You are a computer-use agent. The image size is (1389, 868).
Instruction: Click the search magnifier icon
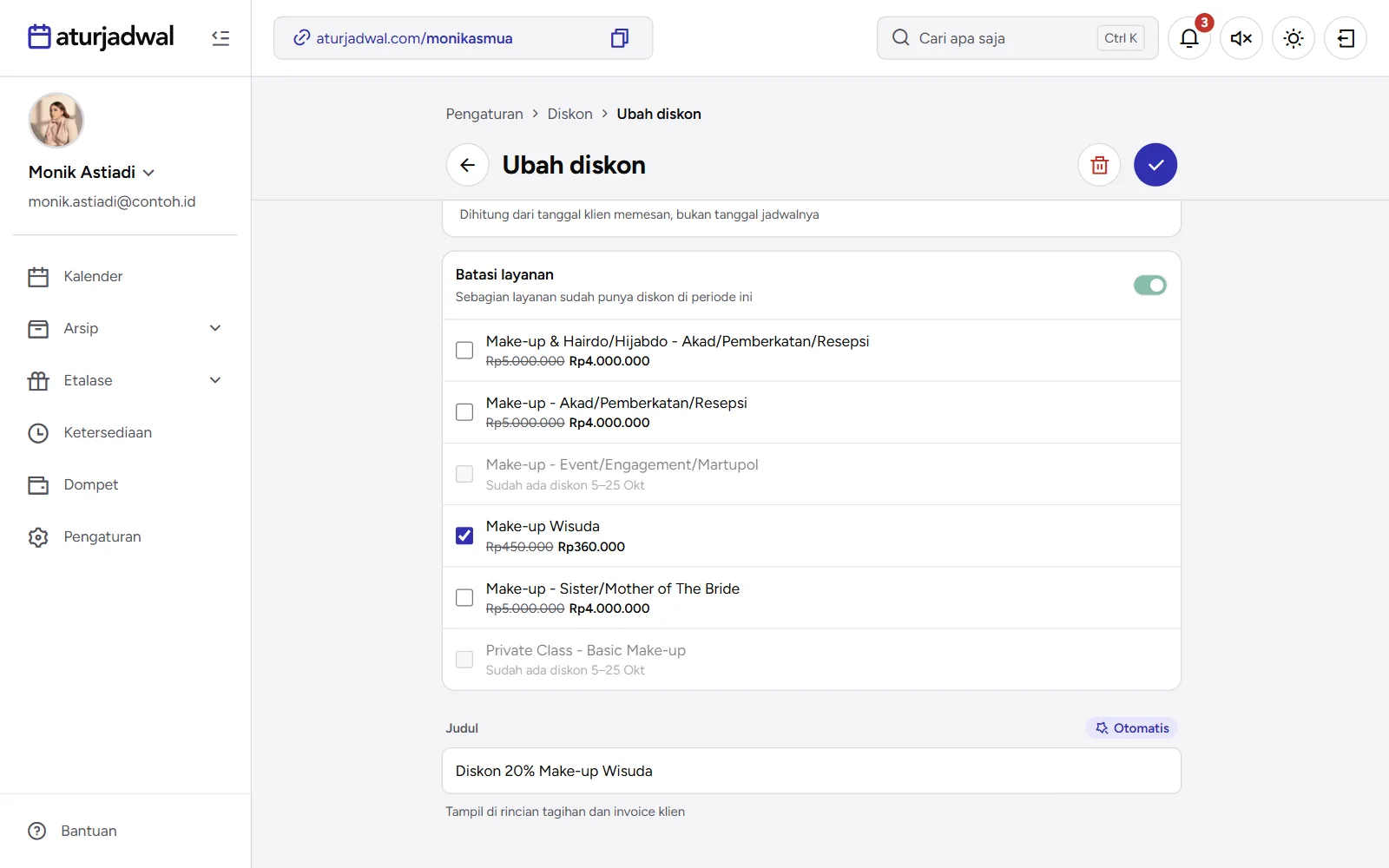click(x=901, y=38)
